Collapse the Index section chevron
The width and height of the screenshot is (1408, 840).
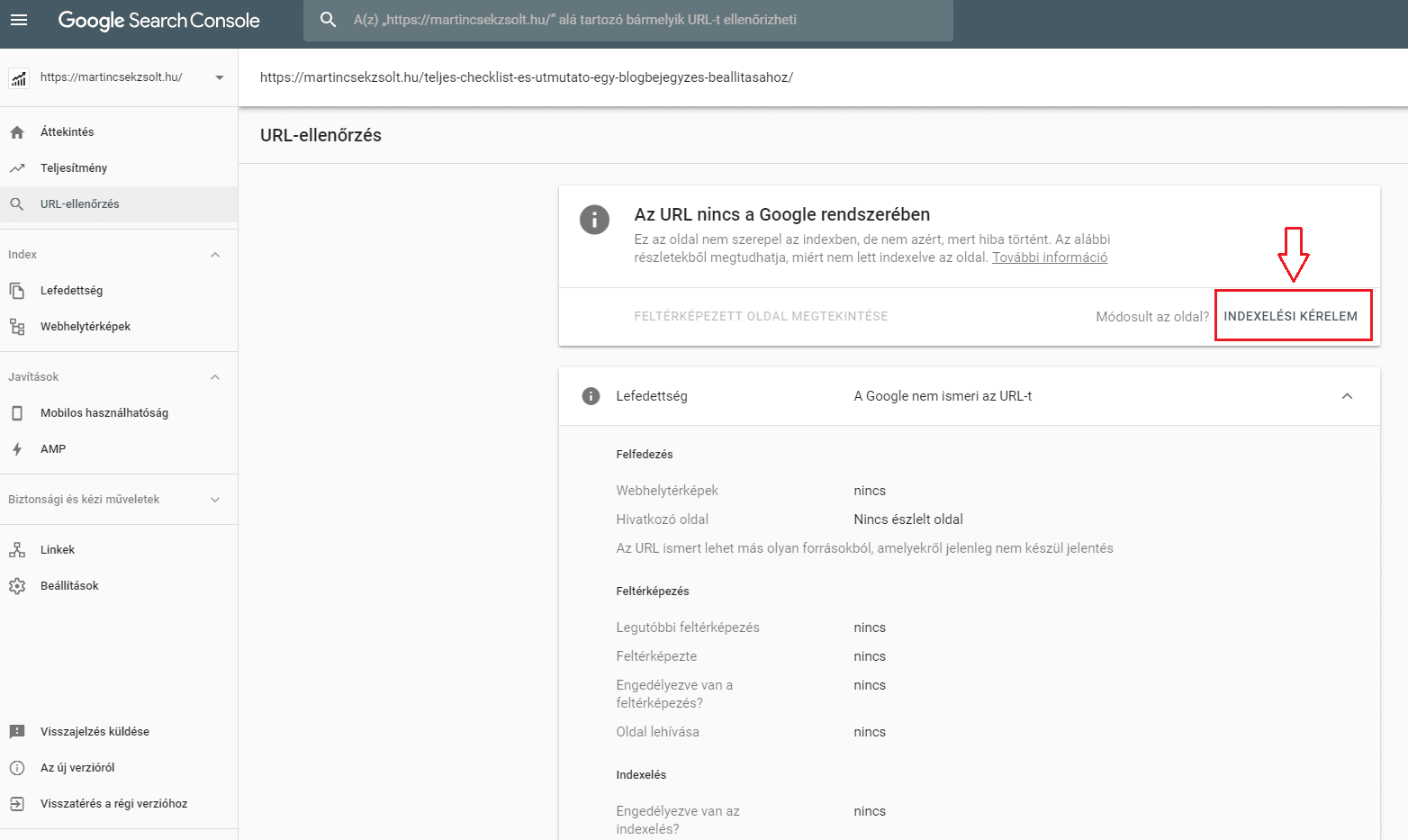coord(215,255)
